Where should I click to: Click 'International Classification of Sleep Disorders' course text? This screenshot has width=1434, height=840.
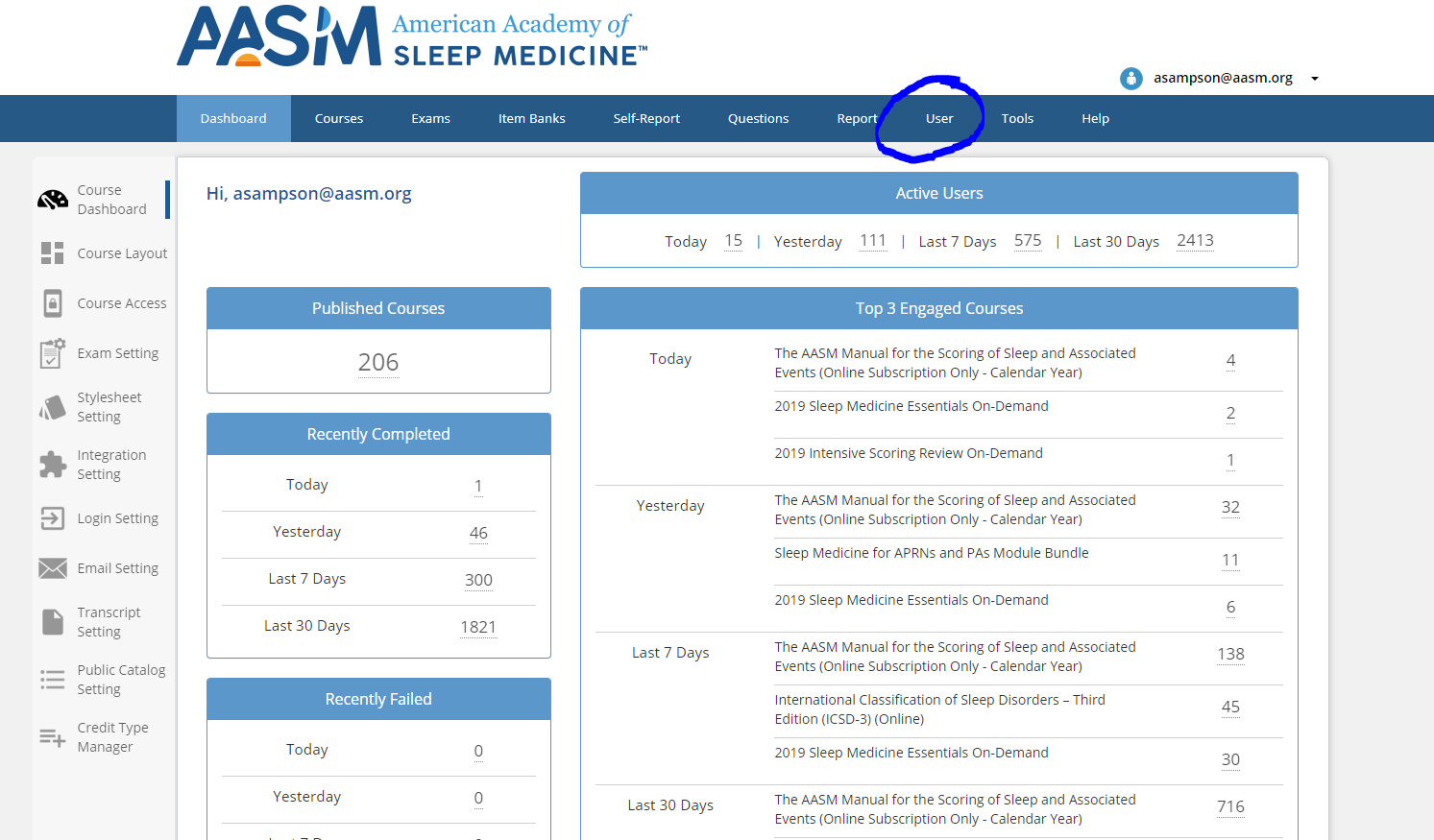coord(940,709)
